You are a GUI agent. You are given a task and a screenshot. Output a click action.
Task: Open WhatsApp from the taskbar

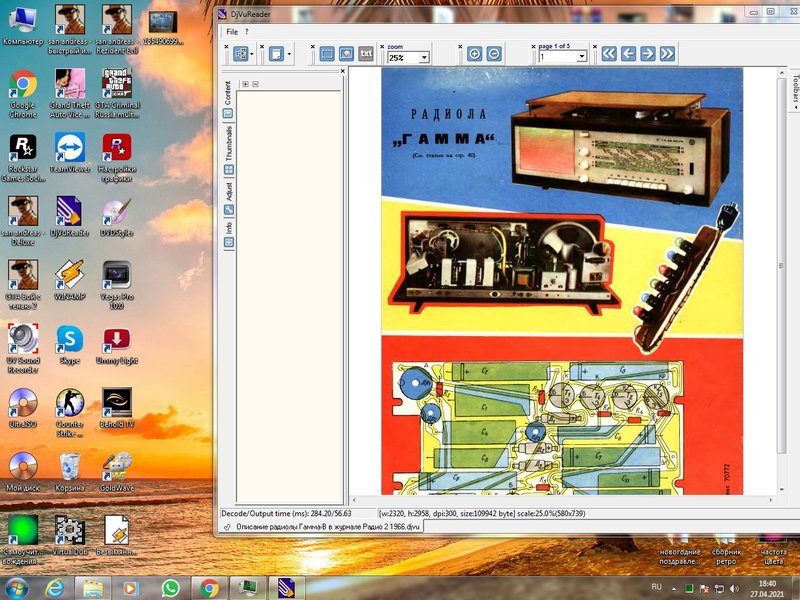[x=171, y=588]
